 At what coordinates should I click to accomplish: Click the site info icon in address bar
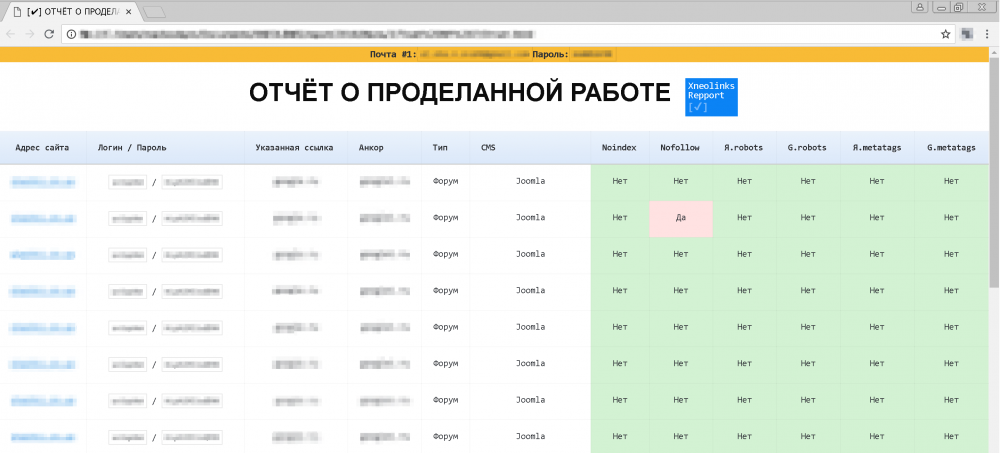(x=71, y=34)
